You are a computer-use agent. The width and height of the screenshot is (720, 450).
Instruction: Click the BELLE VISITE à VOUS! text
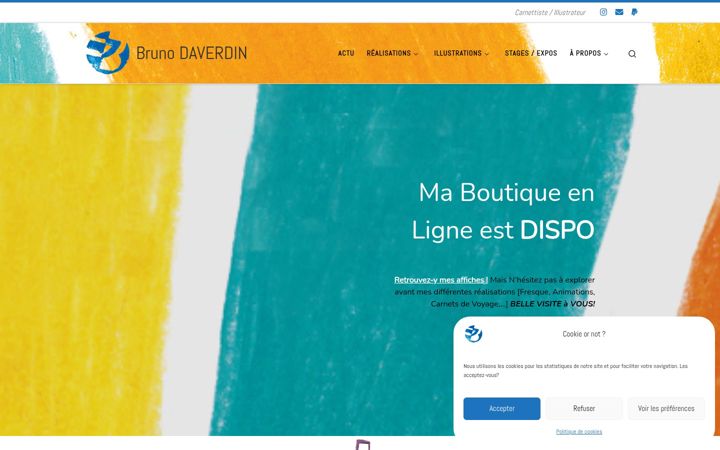pyautogui.click(x=552, y=304)
